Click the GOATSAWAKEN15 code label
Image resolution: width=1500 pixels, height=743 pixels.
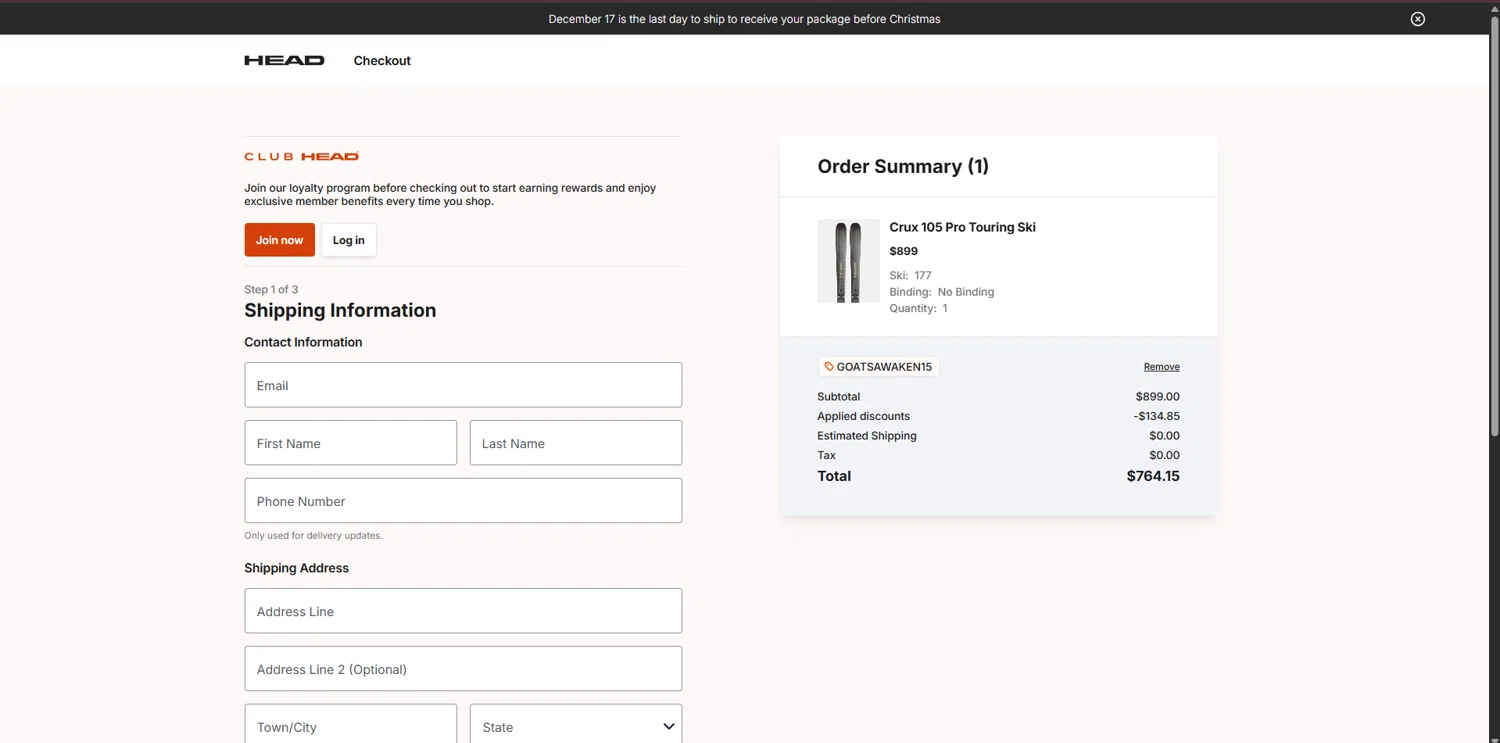tap(884, 367)
